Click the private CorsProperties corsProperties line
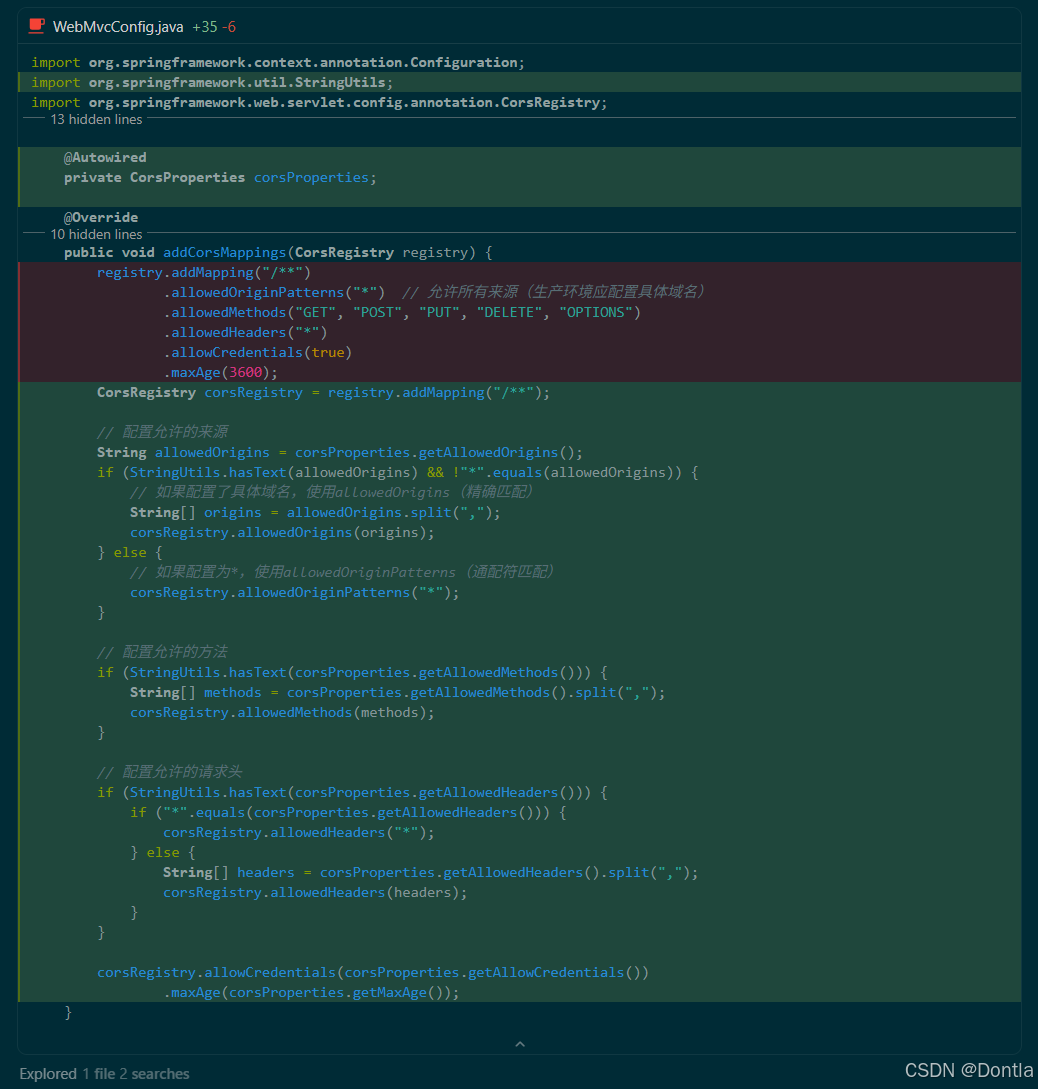The width and height of the screenshot is (1038, 1089). 220,177
